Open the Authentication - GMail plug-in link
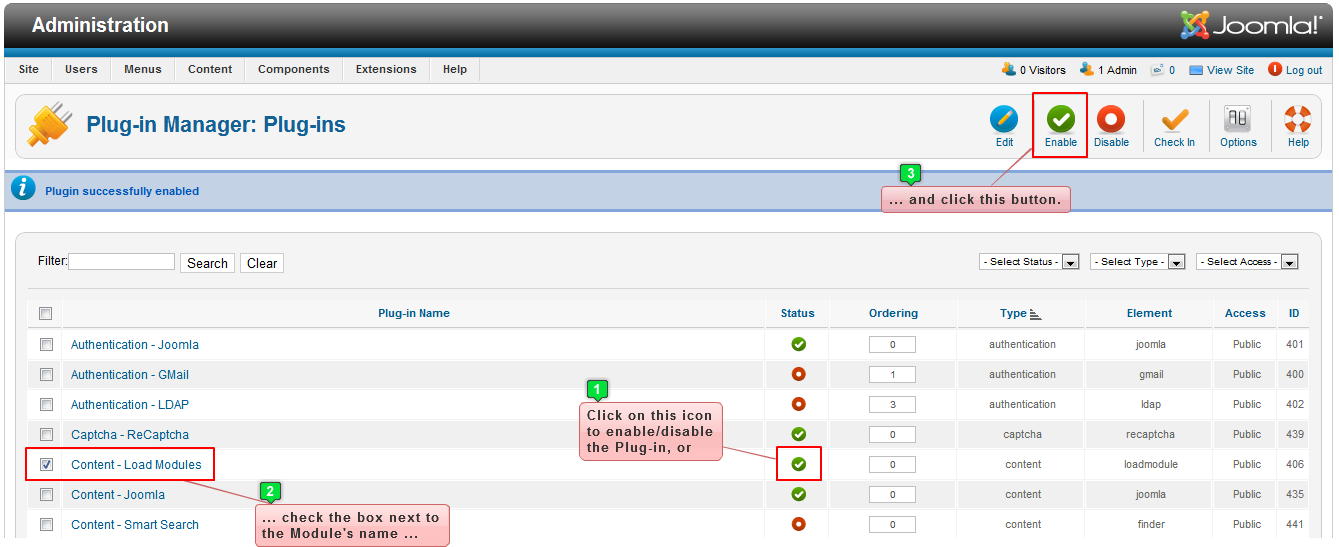 click(x=130, y=374)
